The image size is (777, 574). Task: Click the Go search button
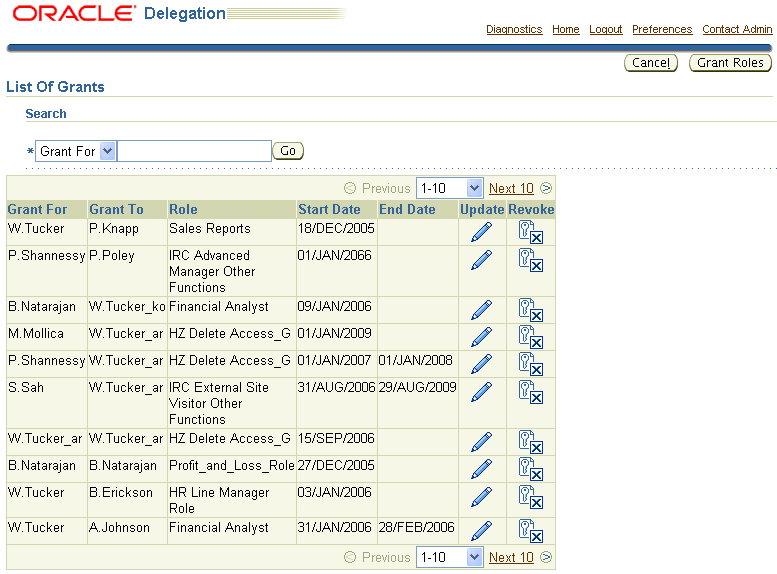point(288,151)
